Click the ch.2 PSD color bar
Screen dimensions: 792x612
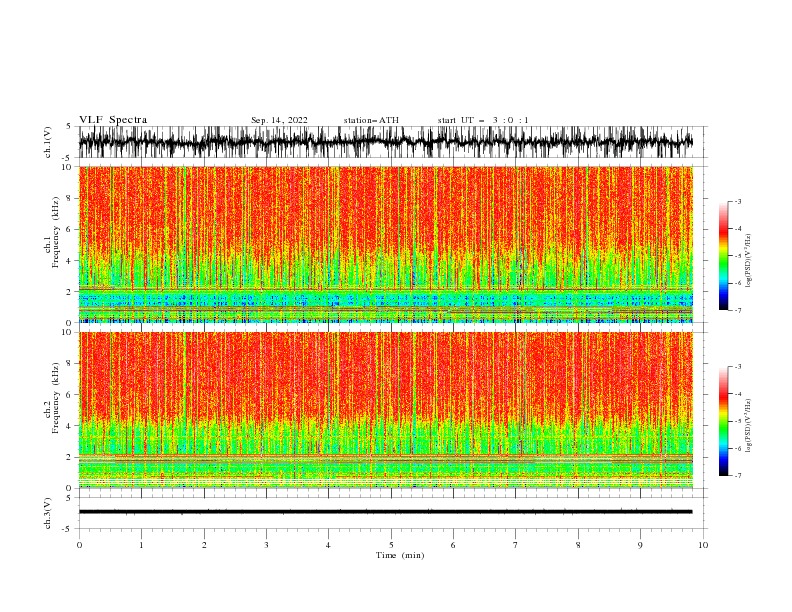click(723, 421)
